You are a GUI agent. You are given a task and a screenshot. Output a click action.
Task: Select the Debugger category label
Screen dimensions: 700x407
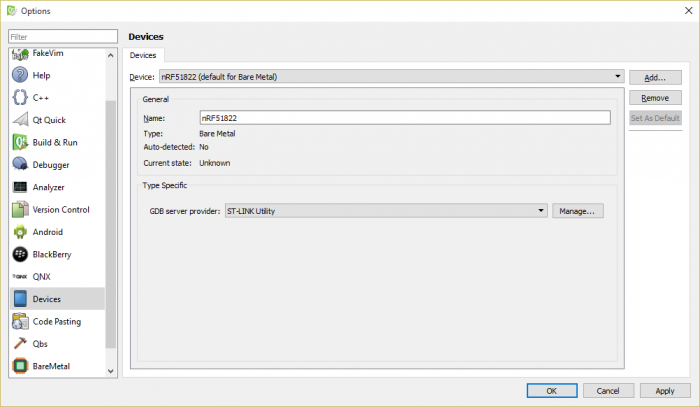tap(50, 165)
